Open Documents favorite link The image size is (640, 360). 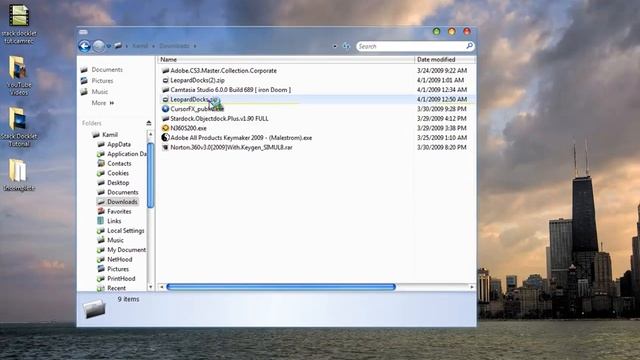(x=107, y=70)
